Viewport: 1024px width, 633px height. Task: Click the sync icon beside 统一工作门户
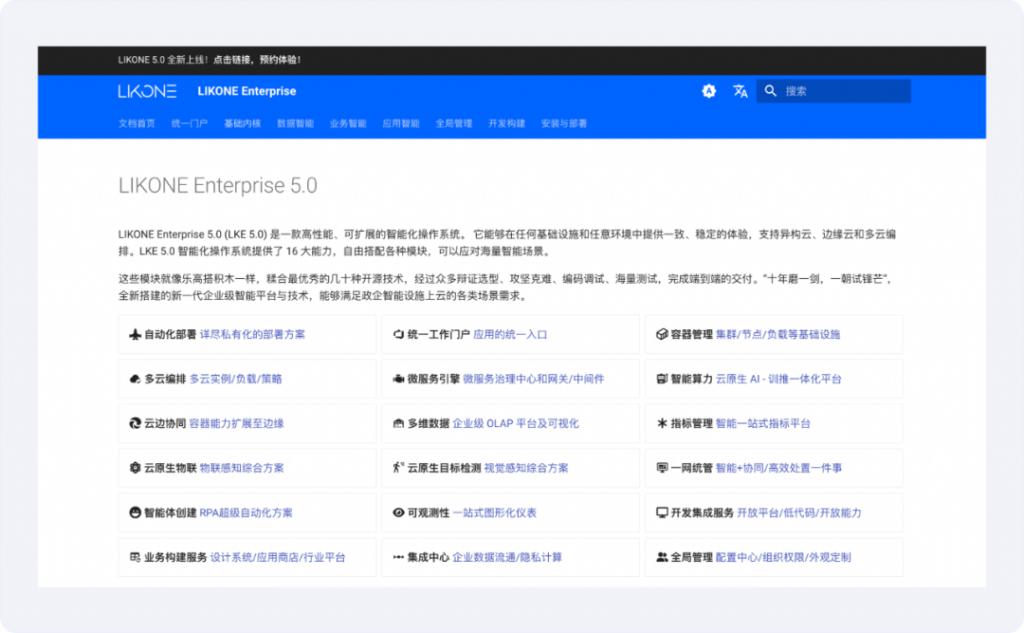coord(398,334)
